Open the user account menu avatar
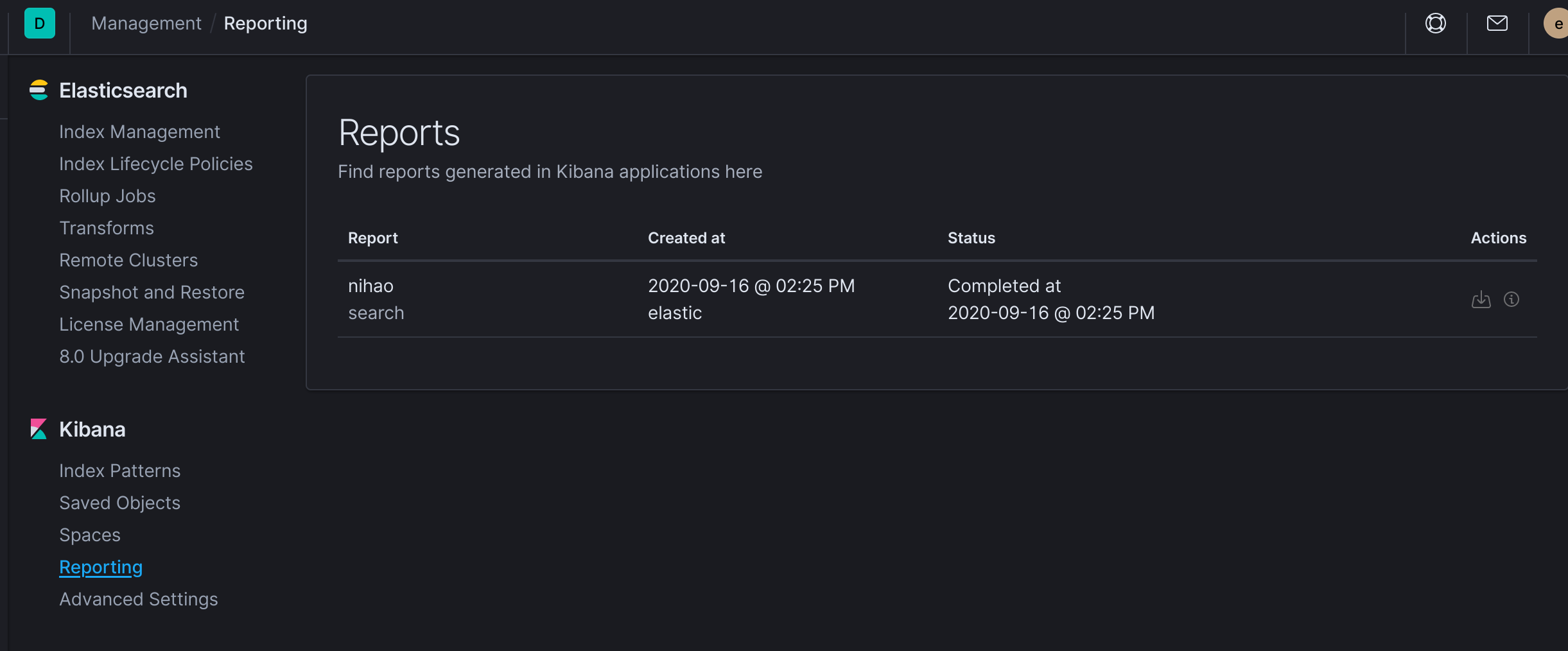 1558,23
